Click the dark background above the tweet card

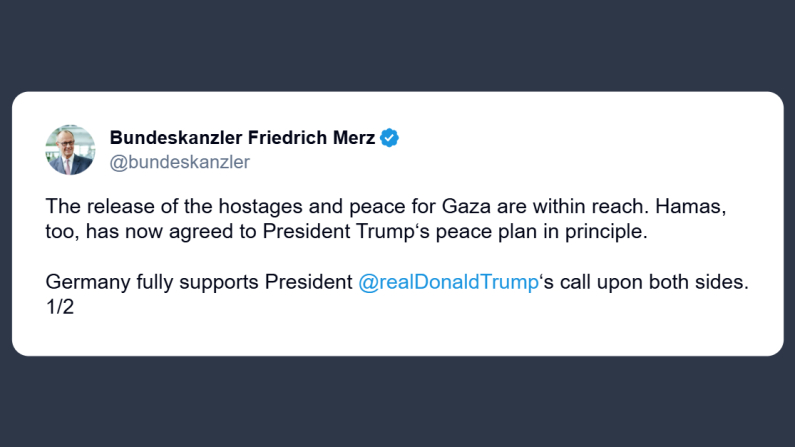click(x=397, y=45)
